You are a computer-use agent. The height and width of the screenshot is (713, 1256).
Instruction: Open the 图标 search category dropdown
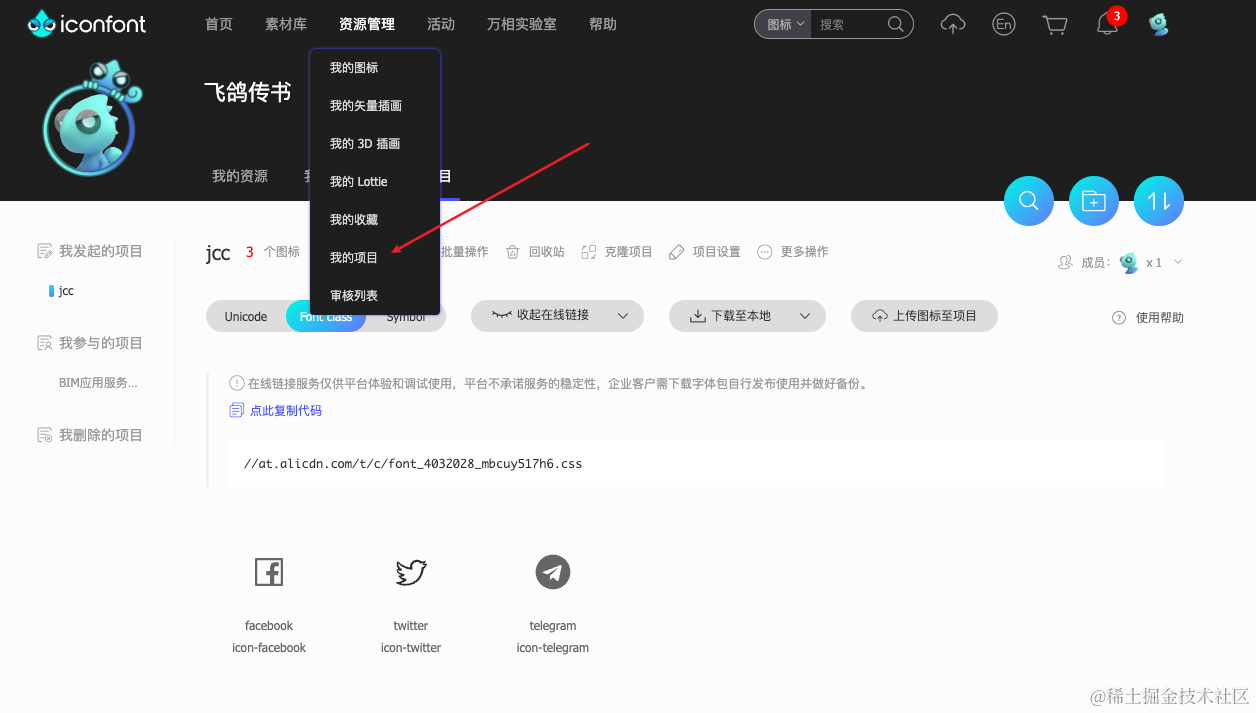(783, 24)
